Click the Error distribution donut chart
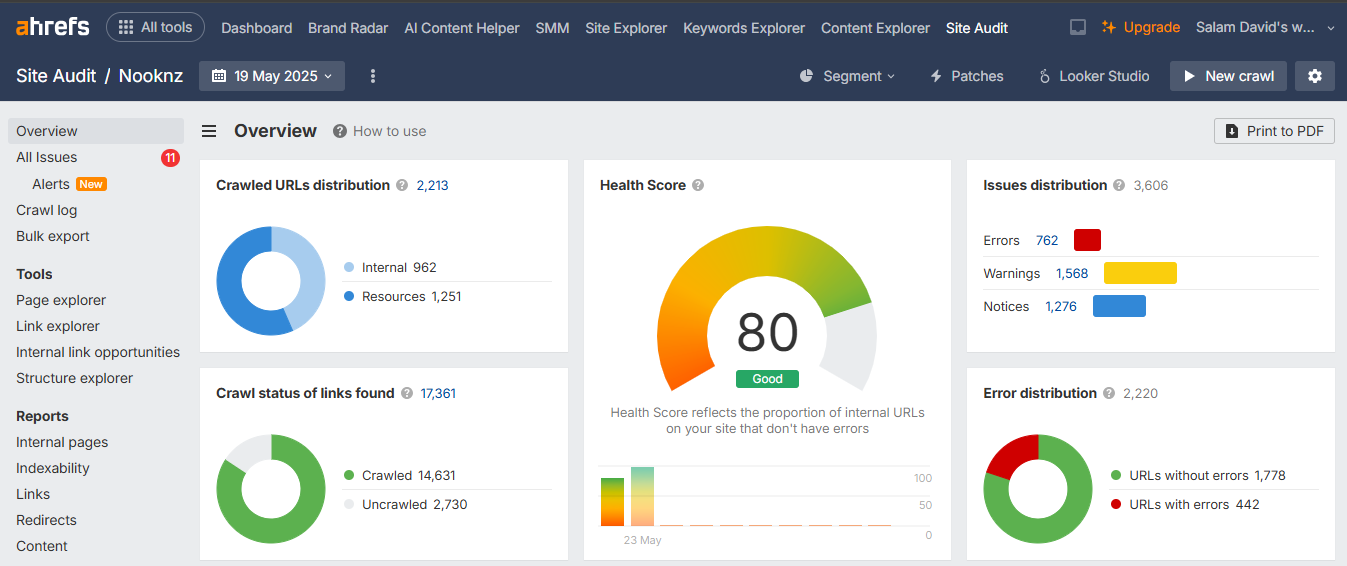 point(1038,489)
